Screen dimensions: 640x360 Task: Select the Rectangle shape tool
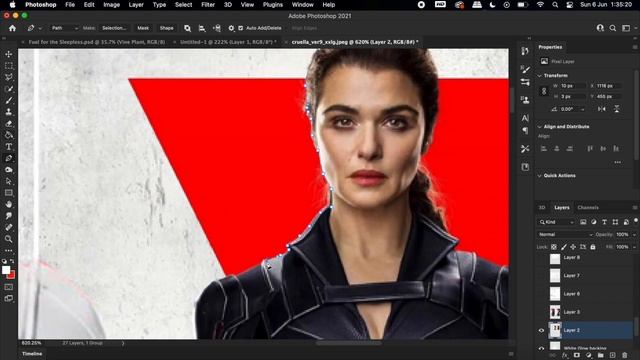tap(9, 193)
